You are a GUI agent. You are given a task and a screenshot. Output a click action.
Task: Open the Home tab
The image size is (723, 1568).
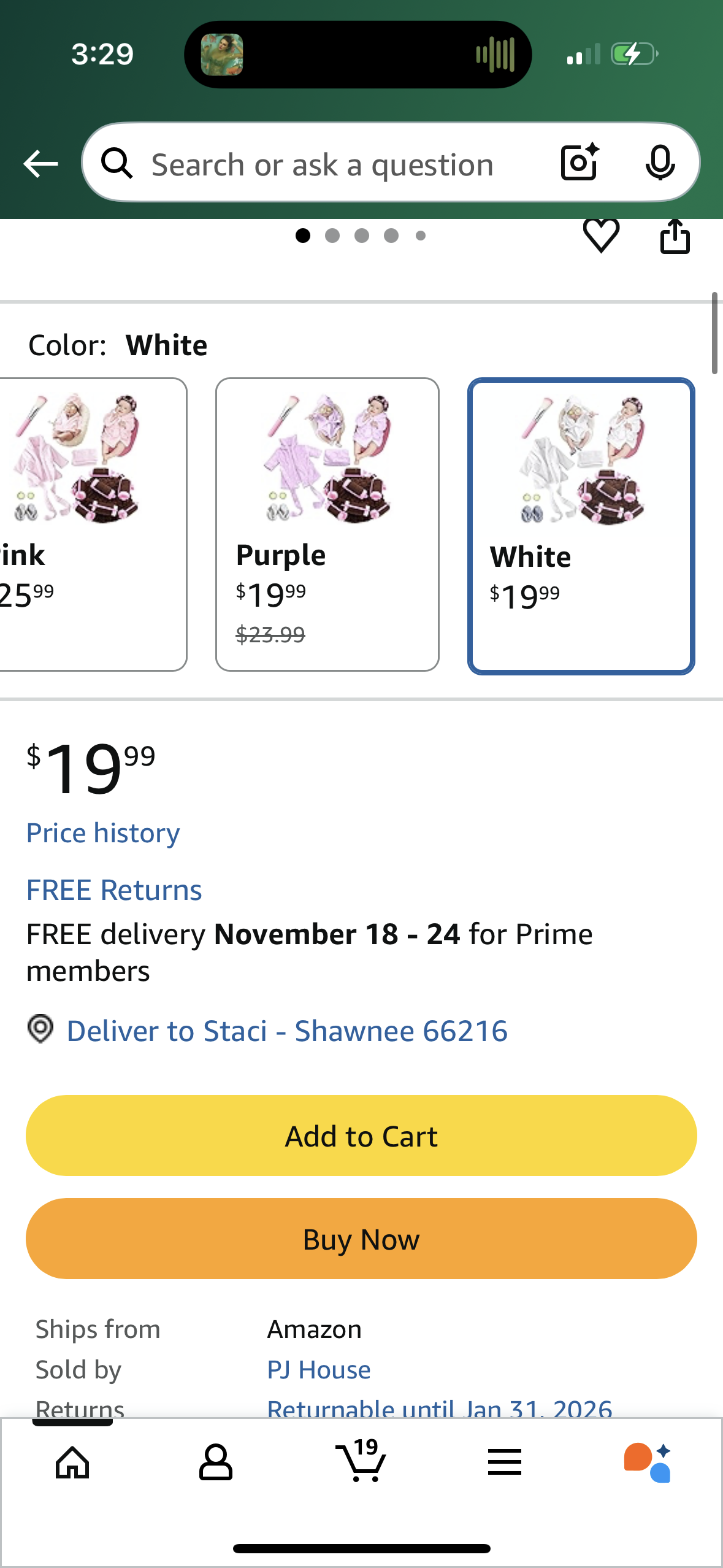(72, 1462)
